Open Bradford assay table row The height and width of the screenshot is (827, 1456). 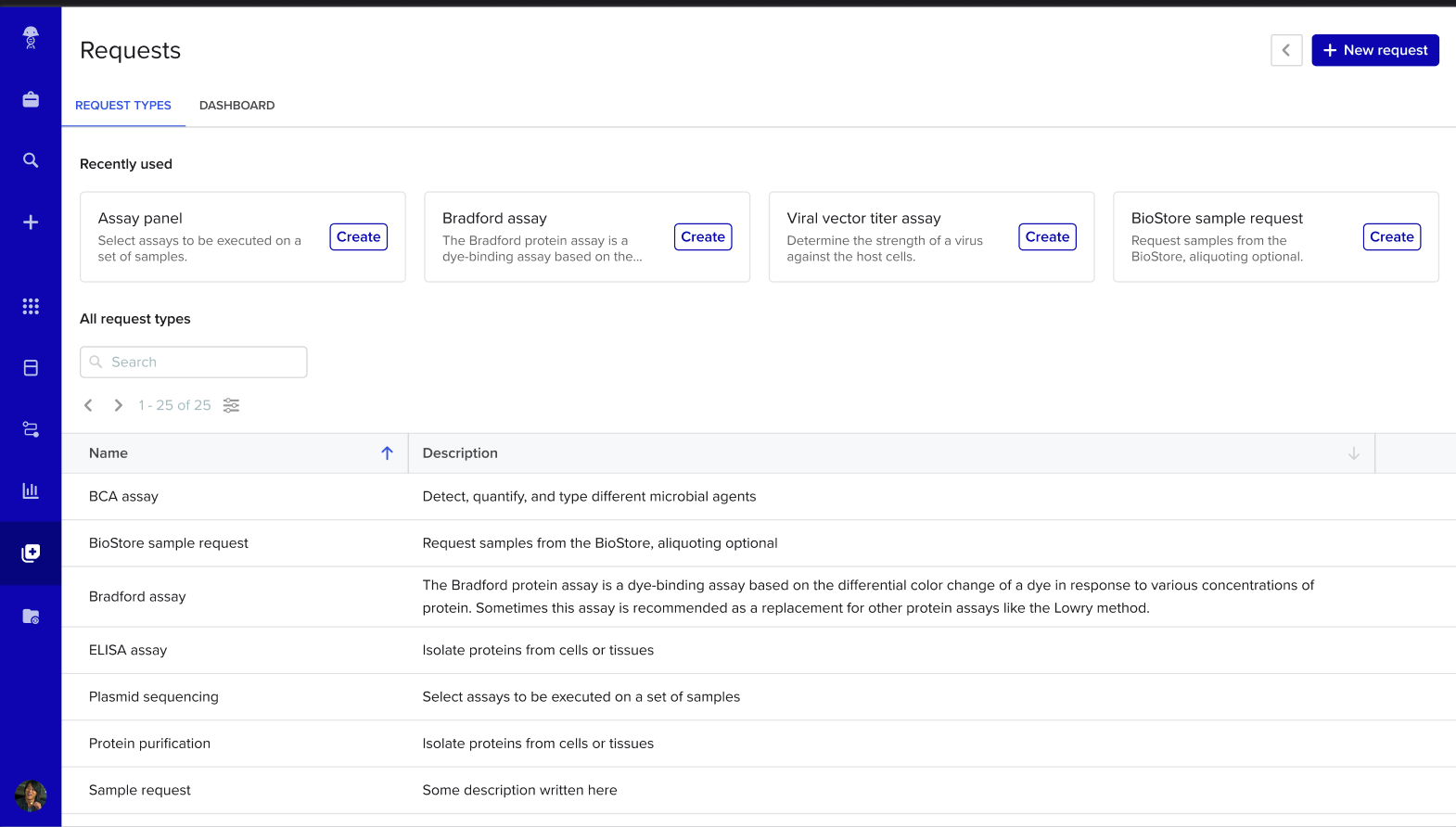759,597
